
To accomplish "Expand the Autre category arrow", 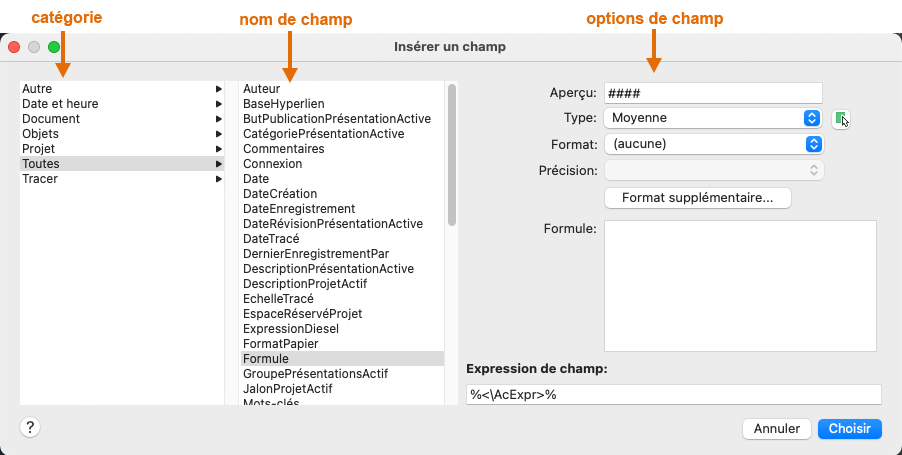I will [218, 89].
